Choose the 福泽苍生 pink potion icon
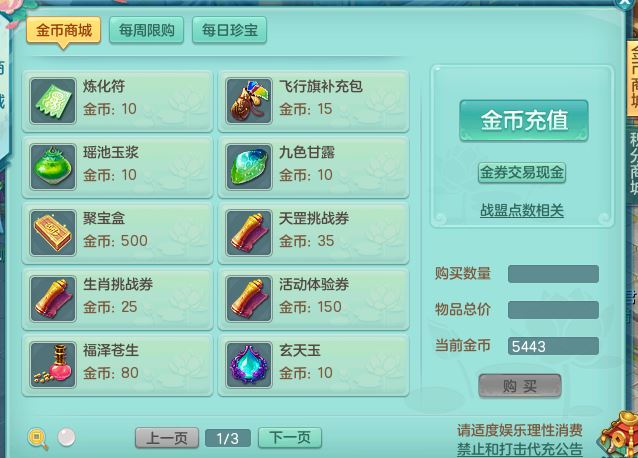 point(53,364)
